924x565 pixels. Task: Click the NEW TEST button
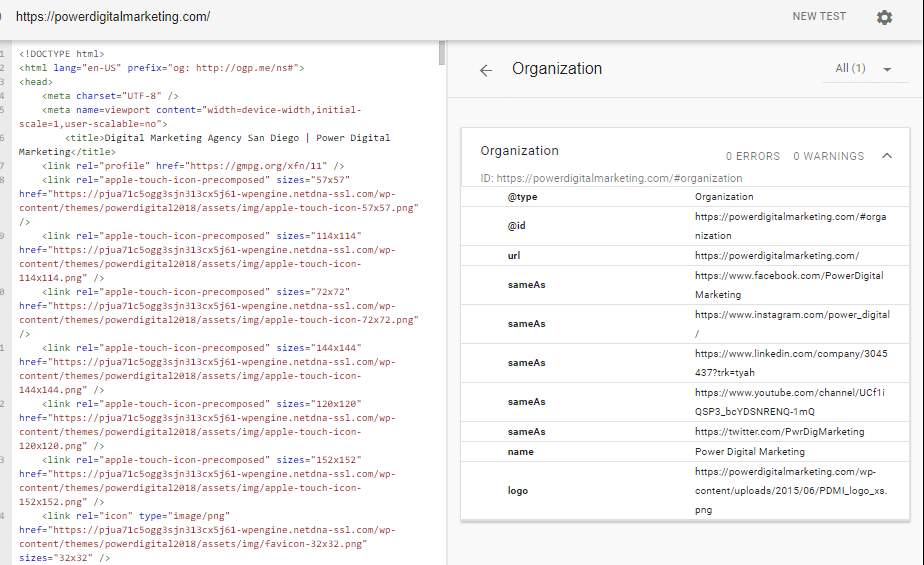818,17
